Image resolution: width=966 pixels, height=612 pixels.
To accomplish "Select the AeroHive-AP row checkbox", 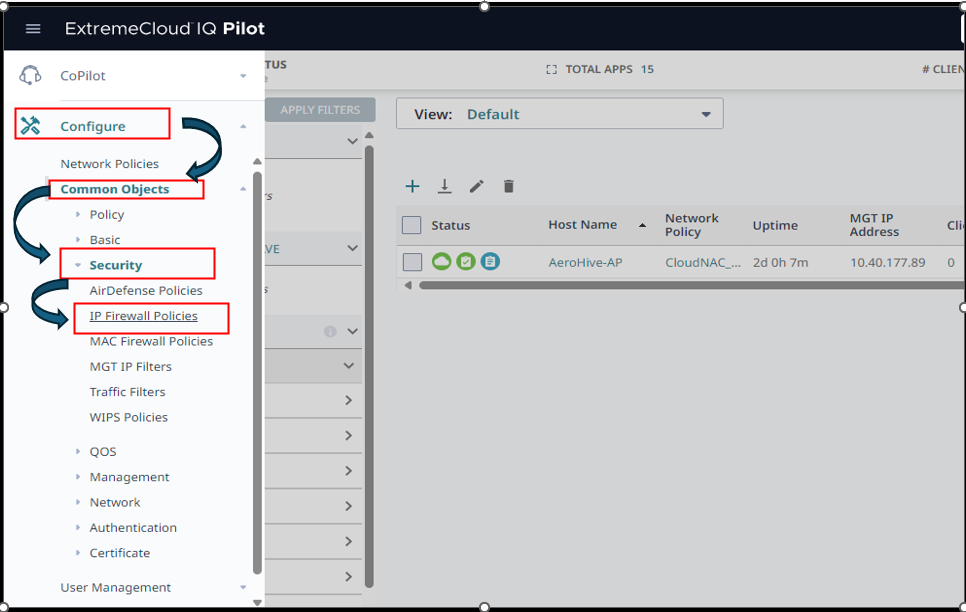I will click(412, 262).
